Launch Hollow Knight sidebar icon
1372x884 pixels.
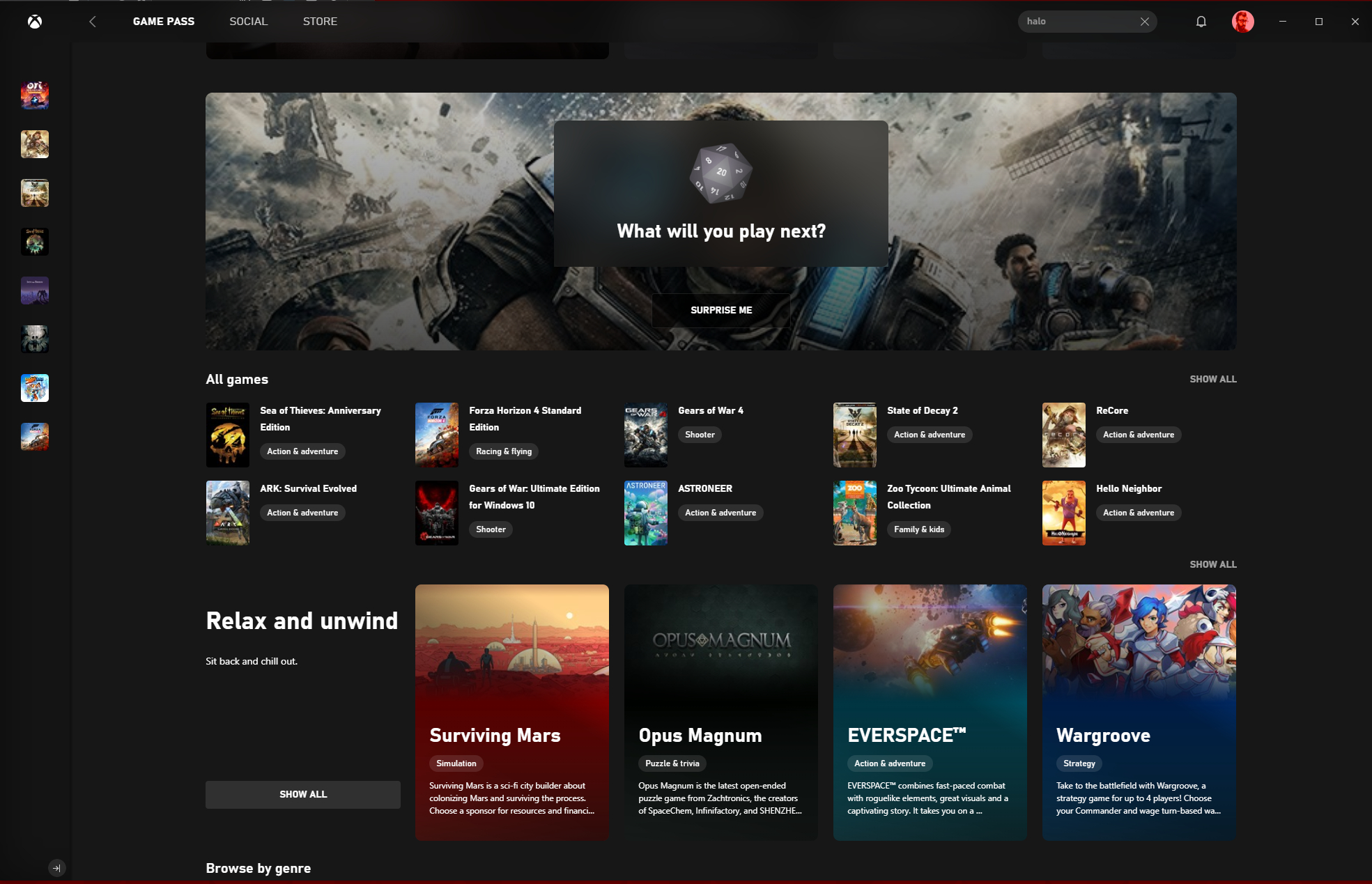pyautogui.click(x=35, y=339)
